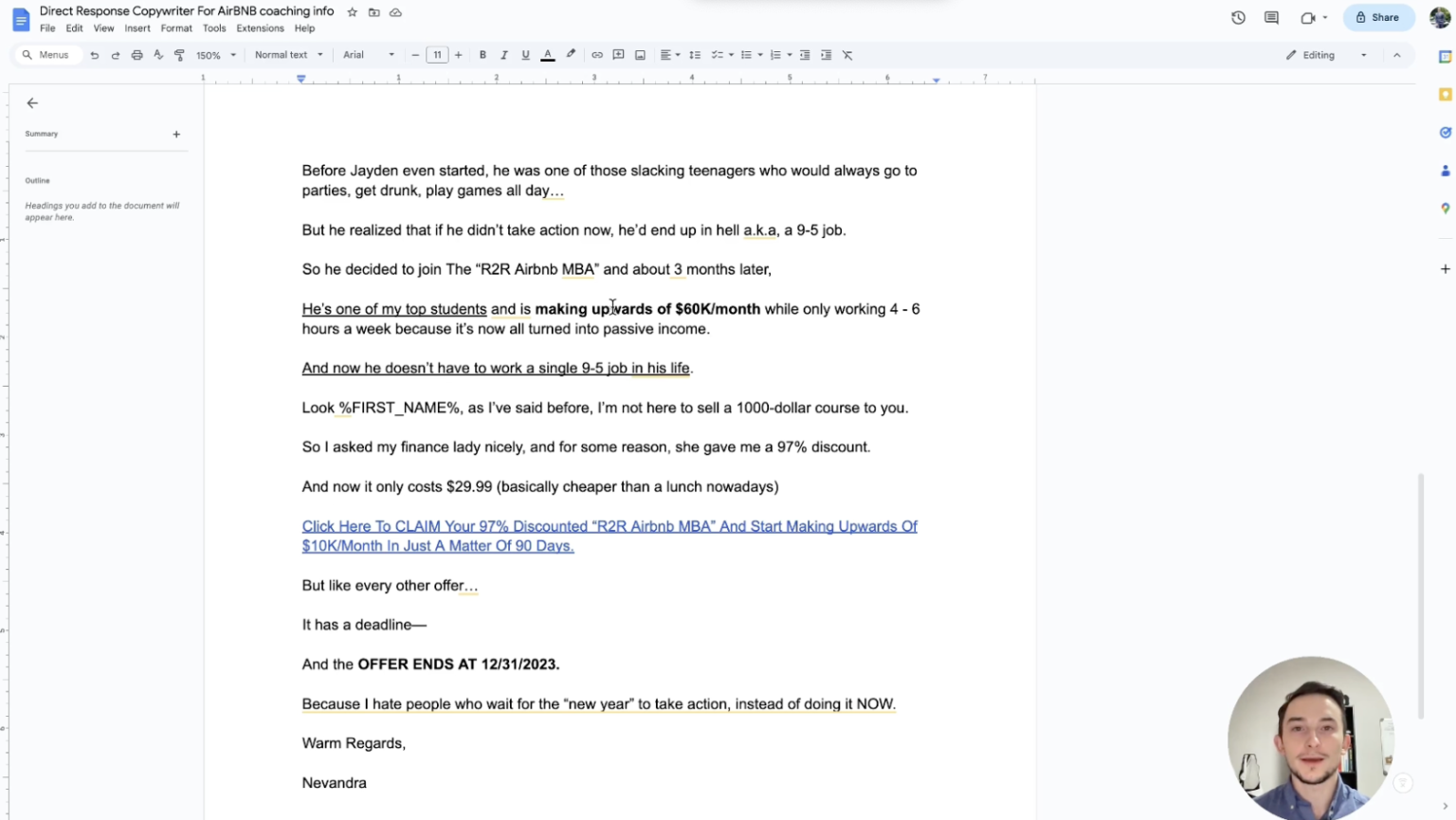Run the Spelling and grammar check

157,54
